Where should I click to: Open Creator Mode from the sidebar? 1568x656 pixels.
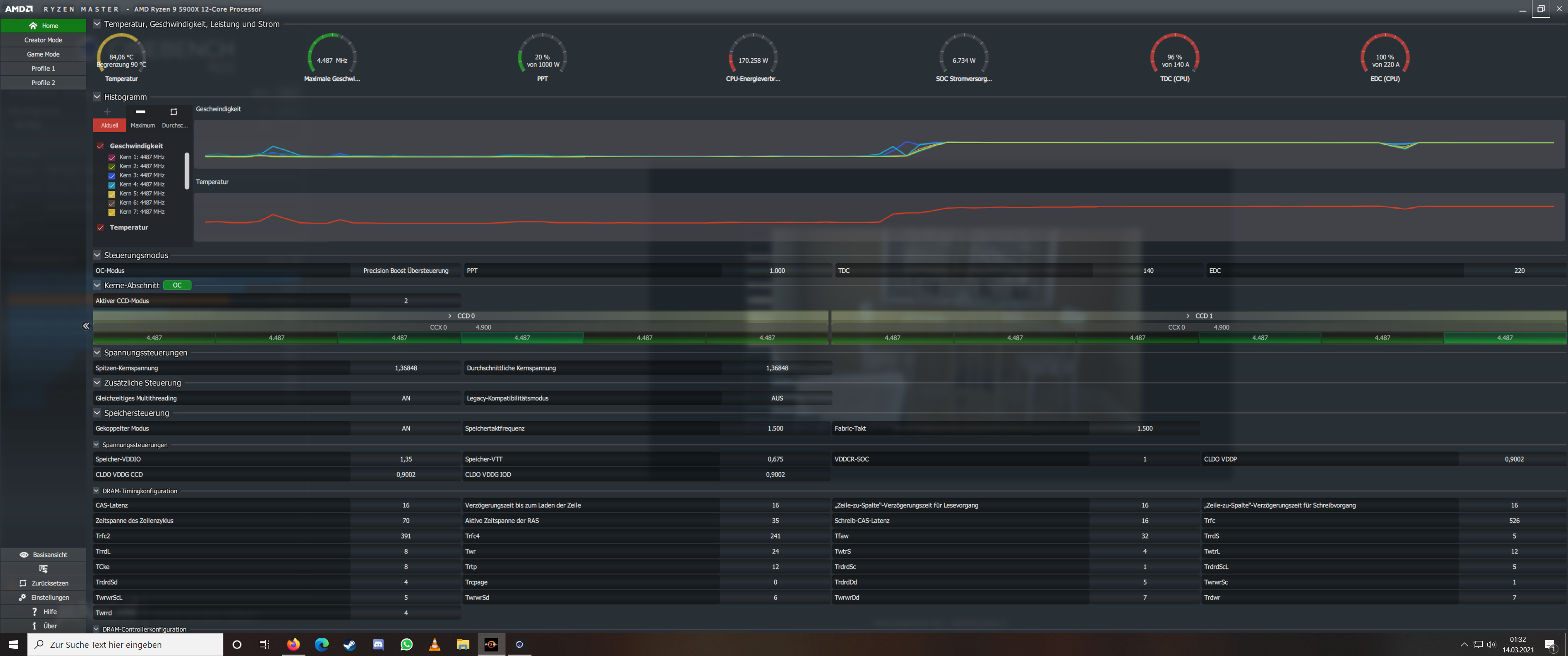coord(43,40)
